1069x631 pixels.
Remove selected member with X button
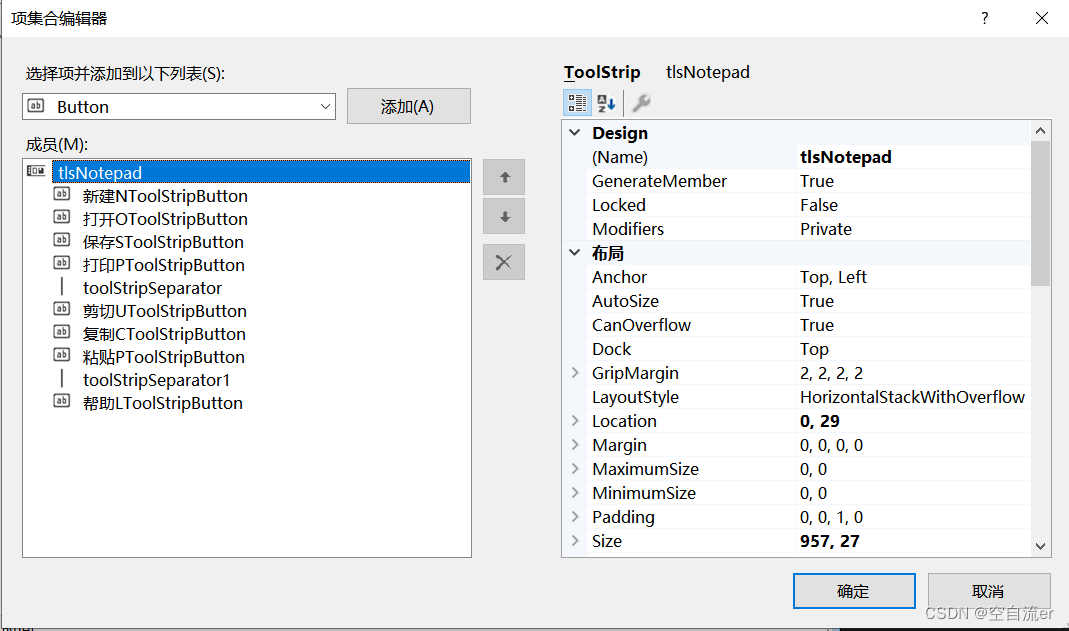pos(504,262)
